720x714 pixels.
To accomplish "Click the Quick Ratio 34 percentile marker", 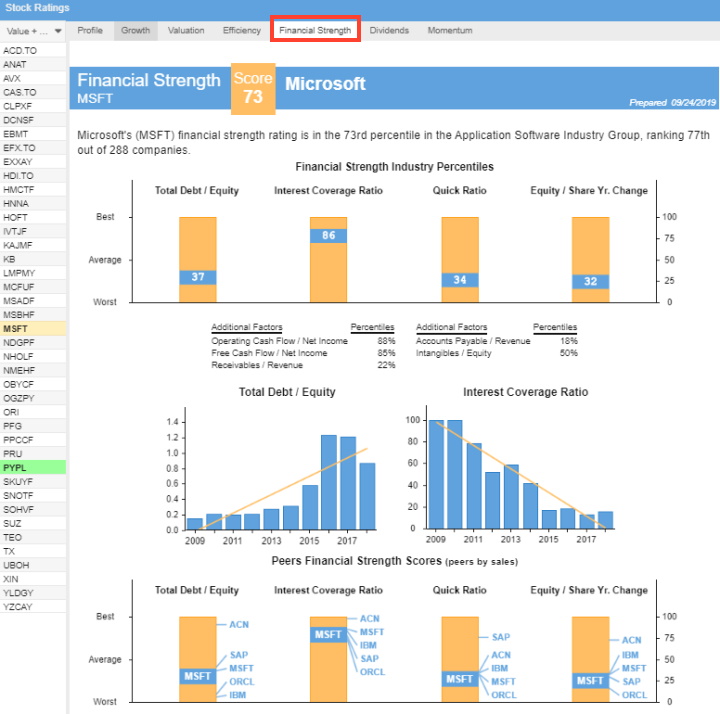I will click(x=460, y=279).
